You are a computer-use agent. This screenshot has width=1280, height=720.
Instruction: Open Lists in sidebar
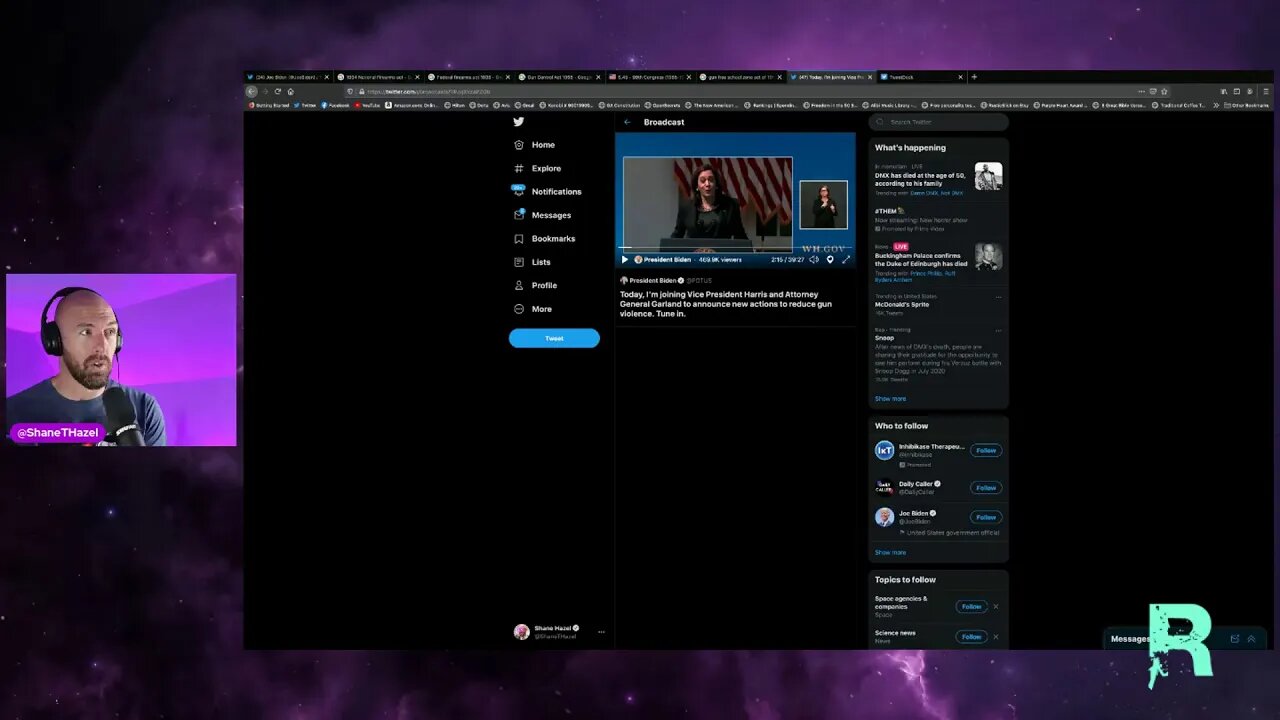(x=532, y=262)
